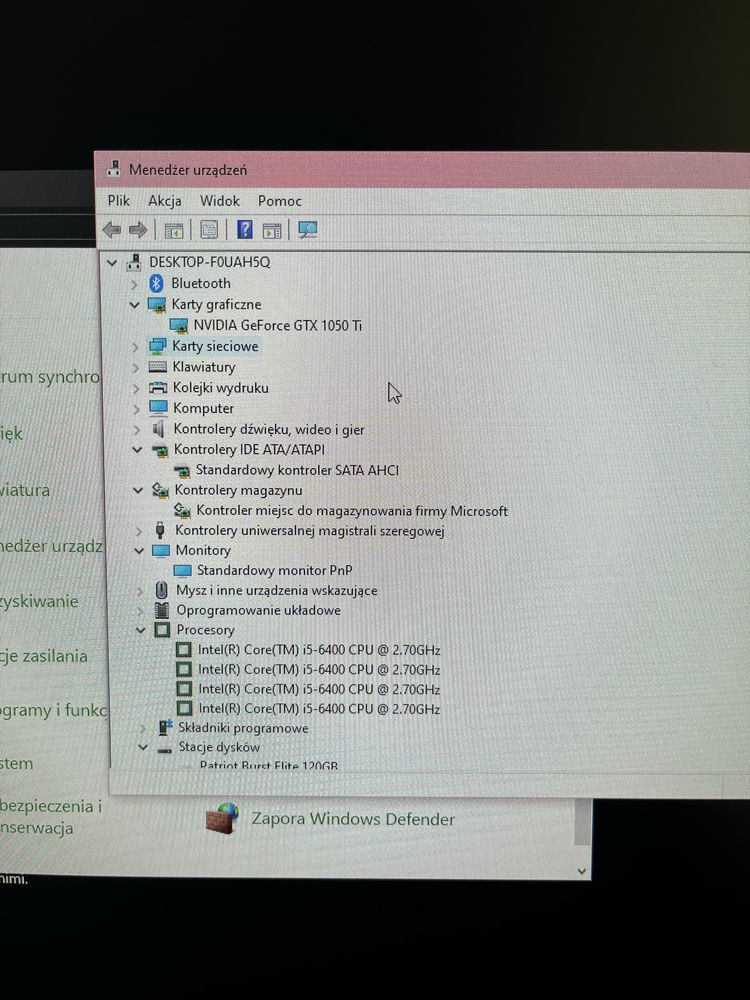Viewport: 750px width, 1000px height.
Task: Click the Składniki programowe icon
Action: tap(165, 728)
